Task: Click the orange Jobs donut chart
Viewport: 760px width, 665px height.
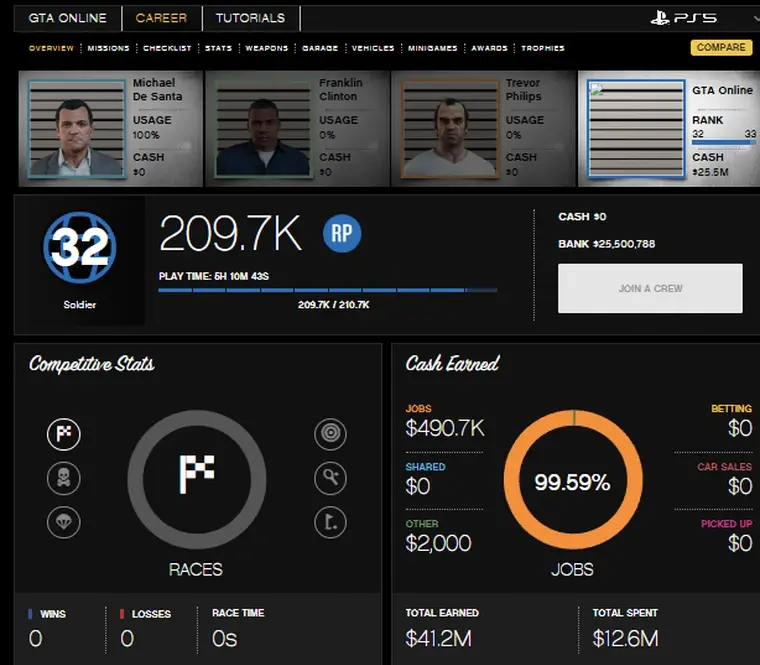Action: [573, 479]
